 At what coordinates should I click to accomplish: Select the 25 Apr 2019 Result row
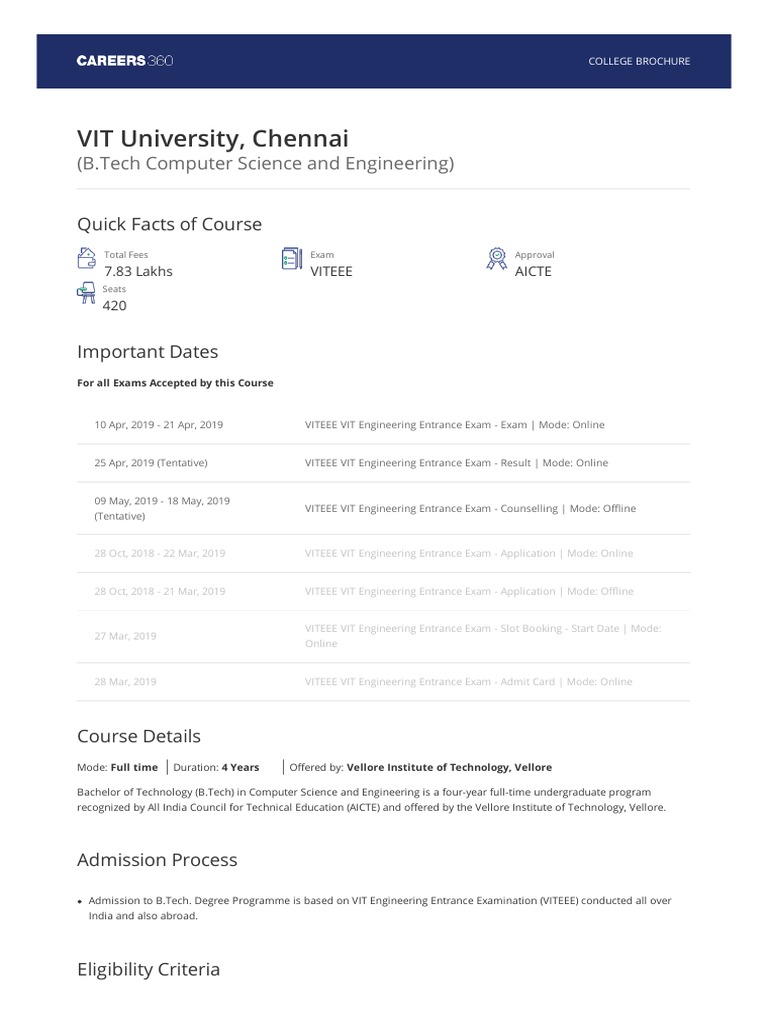point(383,463)
